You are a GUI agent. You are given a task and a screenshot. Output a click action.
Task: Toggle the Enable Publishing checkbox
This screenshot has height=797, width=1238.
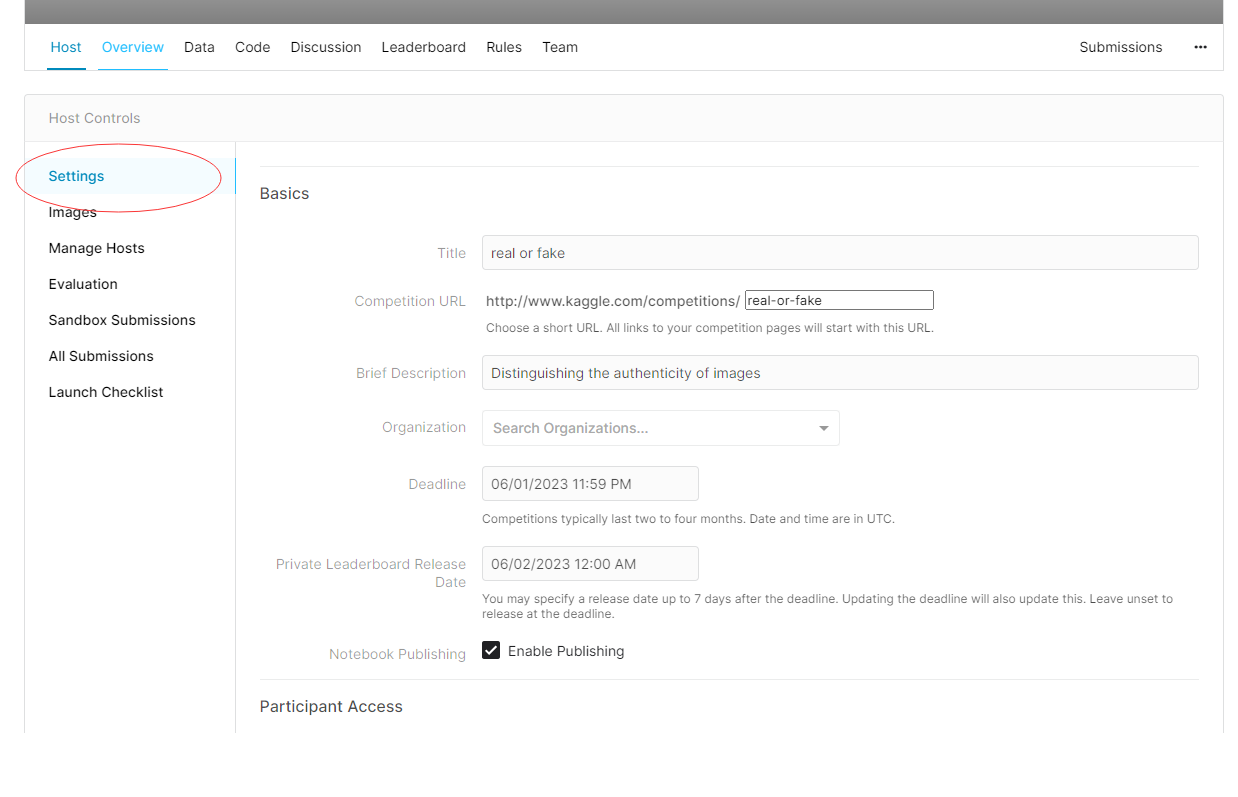coord(491,651)
